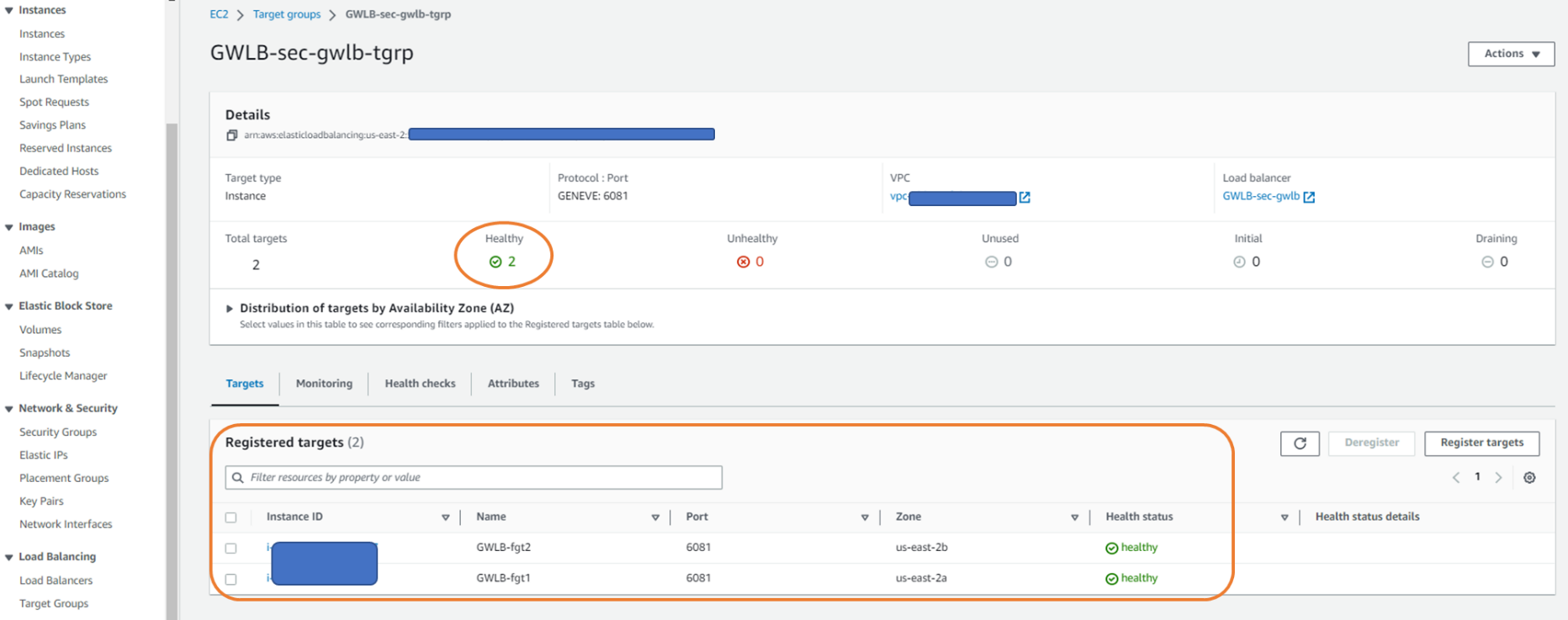Open the VPC external link icon
Viewport: 1568px width, 620px height.
pyautogui.click(x=1025, y=198)
